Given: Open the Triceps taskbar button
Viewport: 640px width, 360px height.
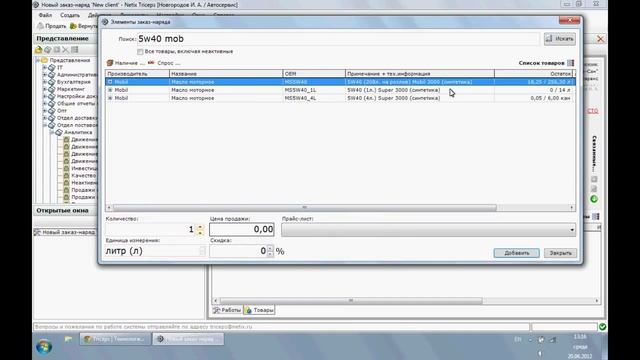Looking at the screenshot, I should click(x=115, y=339).
